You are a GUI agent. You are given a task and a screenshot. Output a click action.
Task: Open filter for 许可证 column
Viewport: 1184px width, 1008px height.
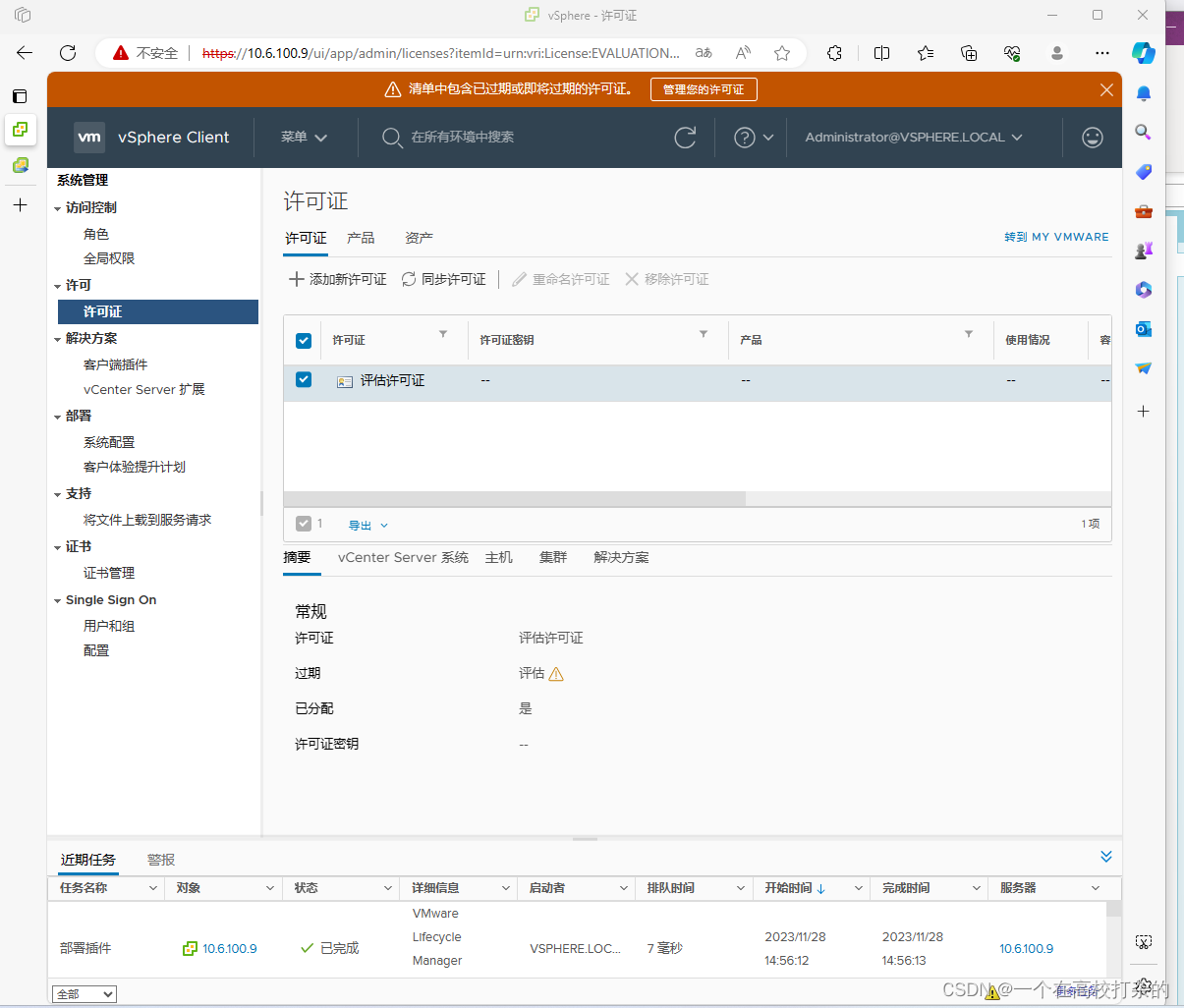(x=443, y=334)
